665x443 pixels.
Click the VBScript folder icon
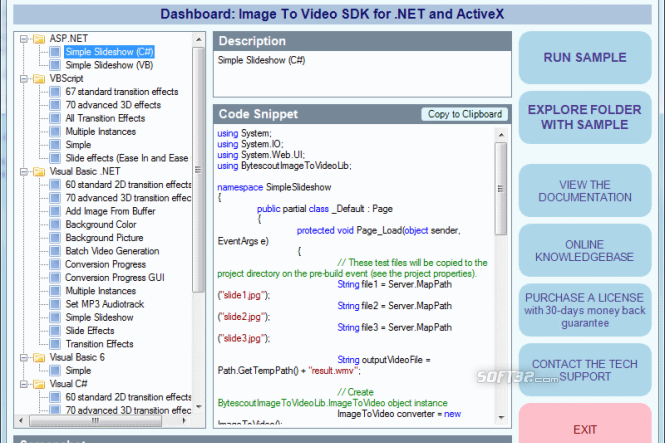coord(39,79)
